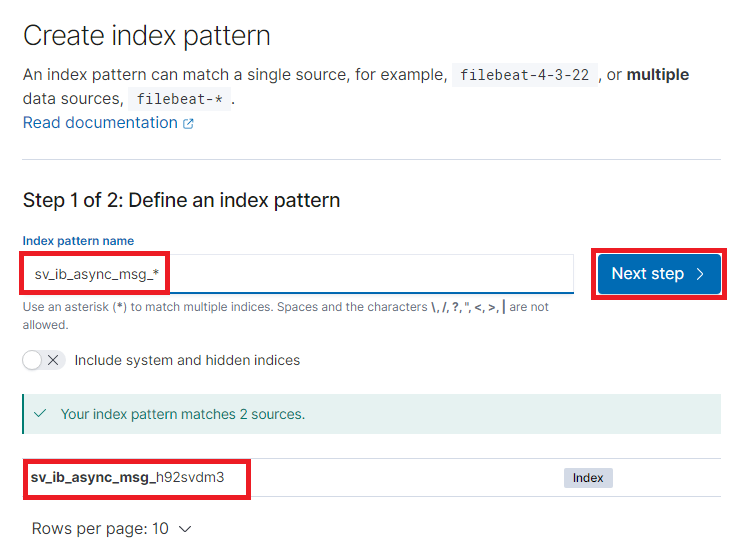Viewport: 743px width, 555px height.
Task: Click the external link icon beside Read documentation
Action: pyautogui.click(x=188, y=124)
